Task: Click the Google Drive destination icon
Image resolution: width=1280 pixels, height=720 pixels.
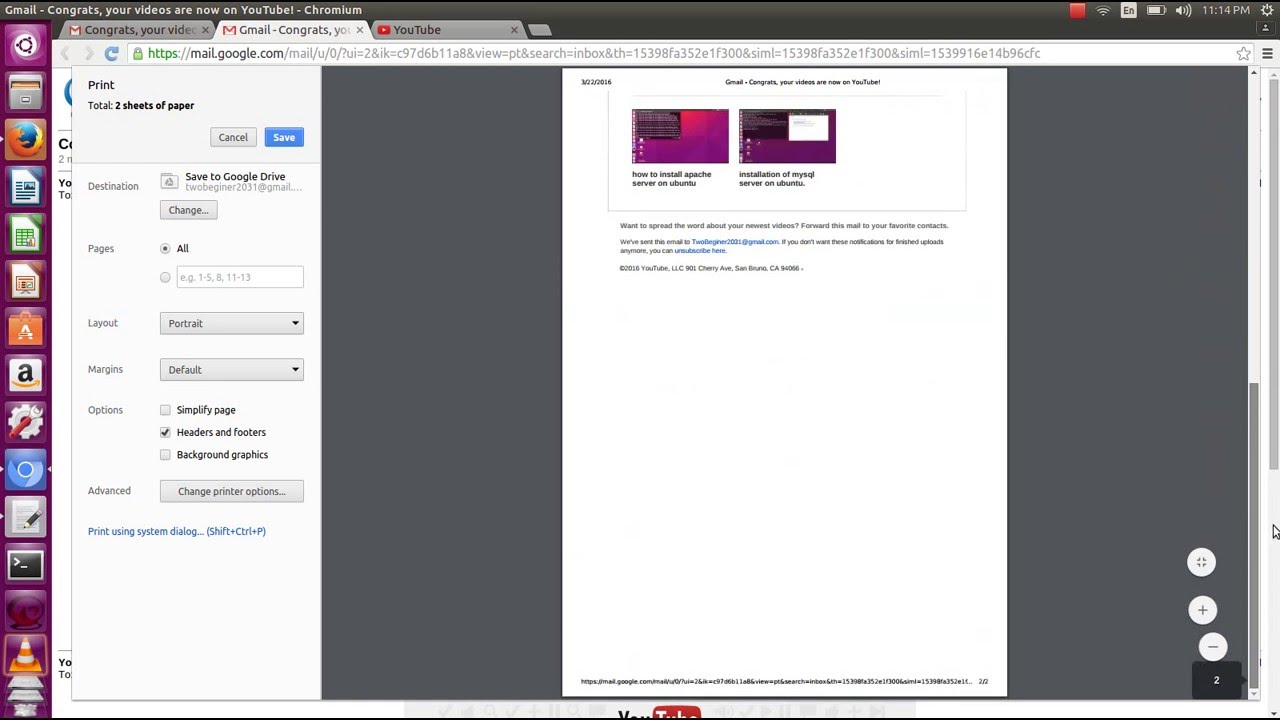Action: [169, 181]
